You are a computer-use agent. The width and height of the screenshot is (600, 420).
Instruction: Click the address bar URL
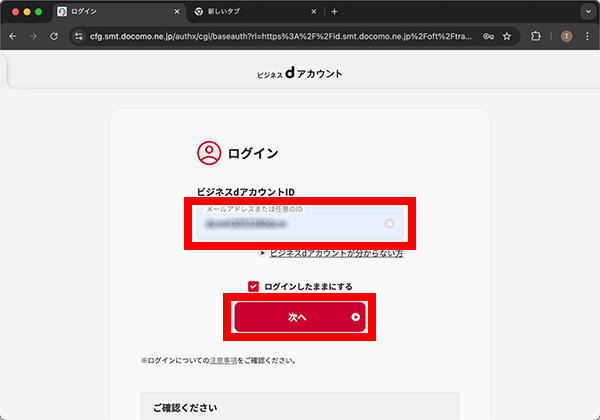click(280, 36)
